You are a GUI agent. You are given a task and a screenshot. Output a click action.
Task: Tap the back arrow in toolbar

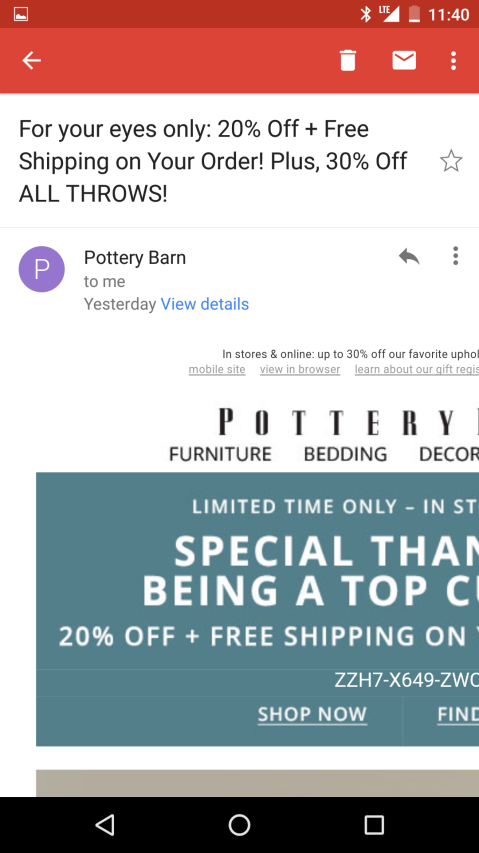click(32, 60)
